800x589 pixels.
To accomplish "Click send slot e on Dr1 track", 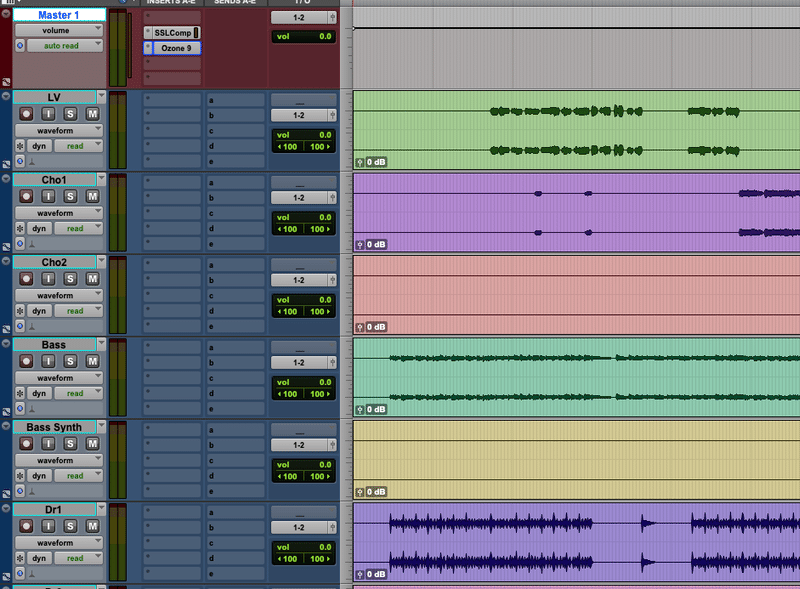I will pyautogui.click(x=236, y=574).
